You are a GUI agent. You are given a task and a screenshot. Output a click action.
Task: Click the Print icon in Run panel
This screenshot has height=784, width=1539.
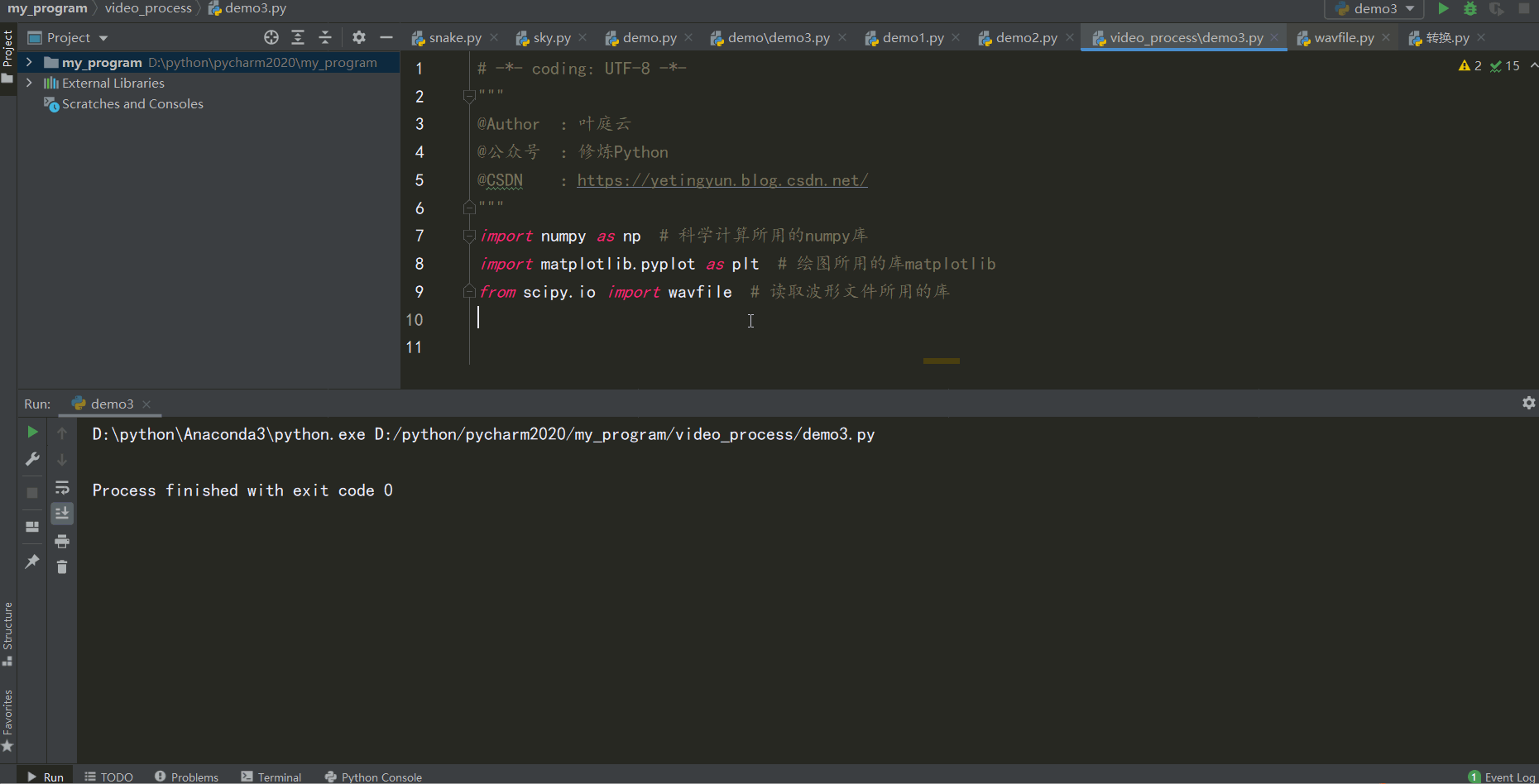click(x=62, y=541)
